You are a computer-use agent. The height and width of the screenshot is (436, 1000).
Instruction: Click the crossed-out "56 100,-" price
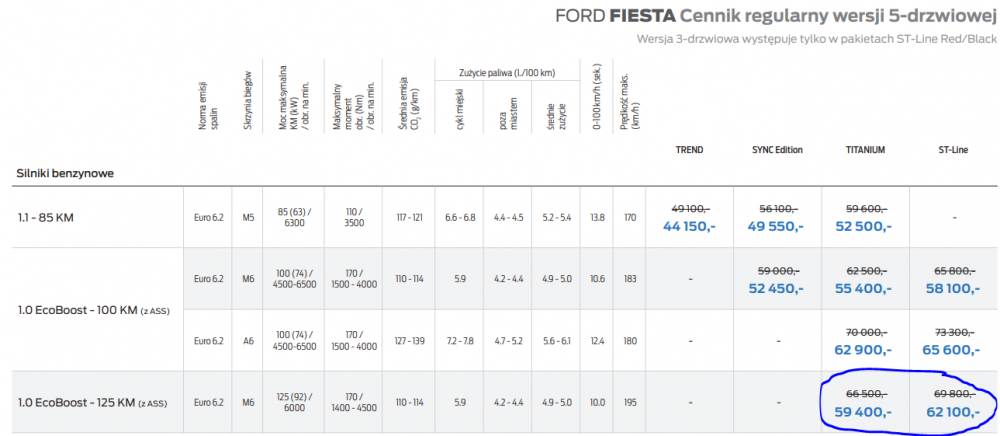click(777, 208)
